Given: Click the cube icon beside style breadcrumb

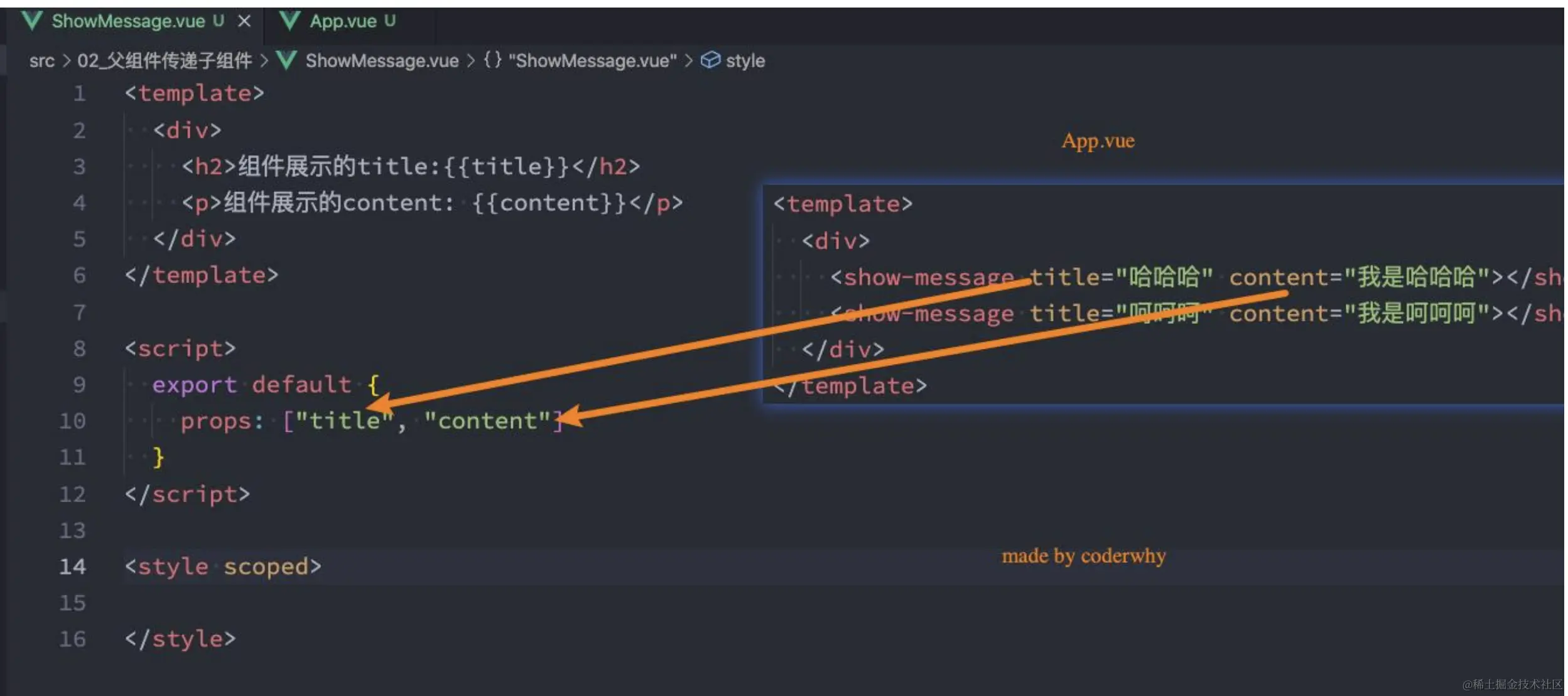Looking at the screenshot, I should (710, 60).
